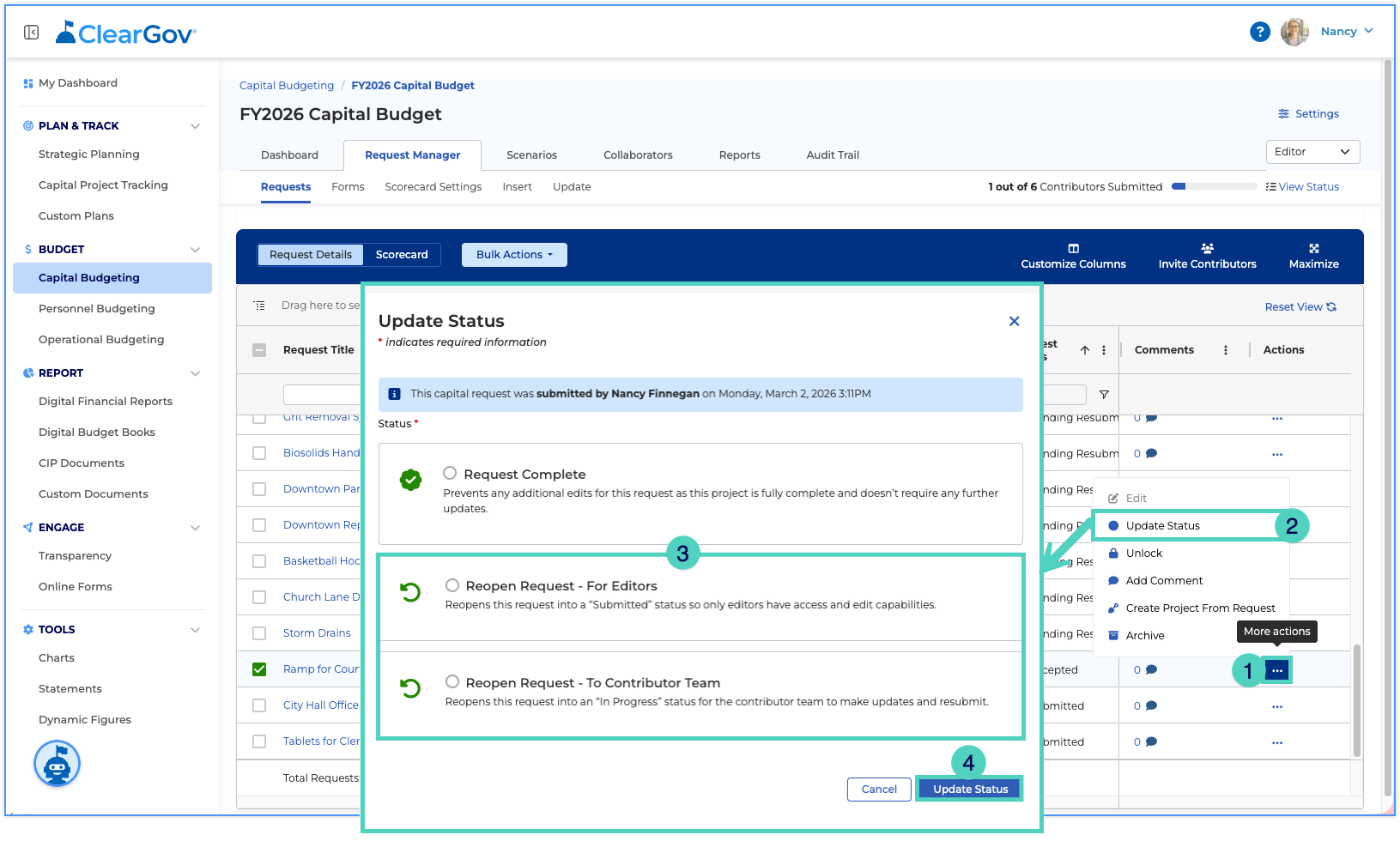Click the More actions ellipsis for Ramp row
This screenshot has width=1400, height=841.
point(1277,670)
